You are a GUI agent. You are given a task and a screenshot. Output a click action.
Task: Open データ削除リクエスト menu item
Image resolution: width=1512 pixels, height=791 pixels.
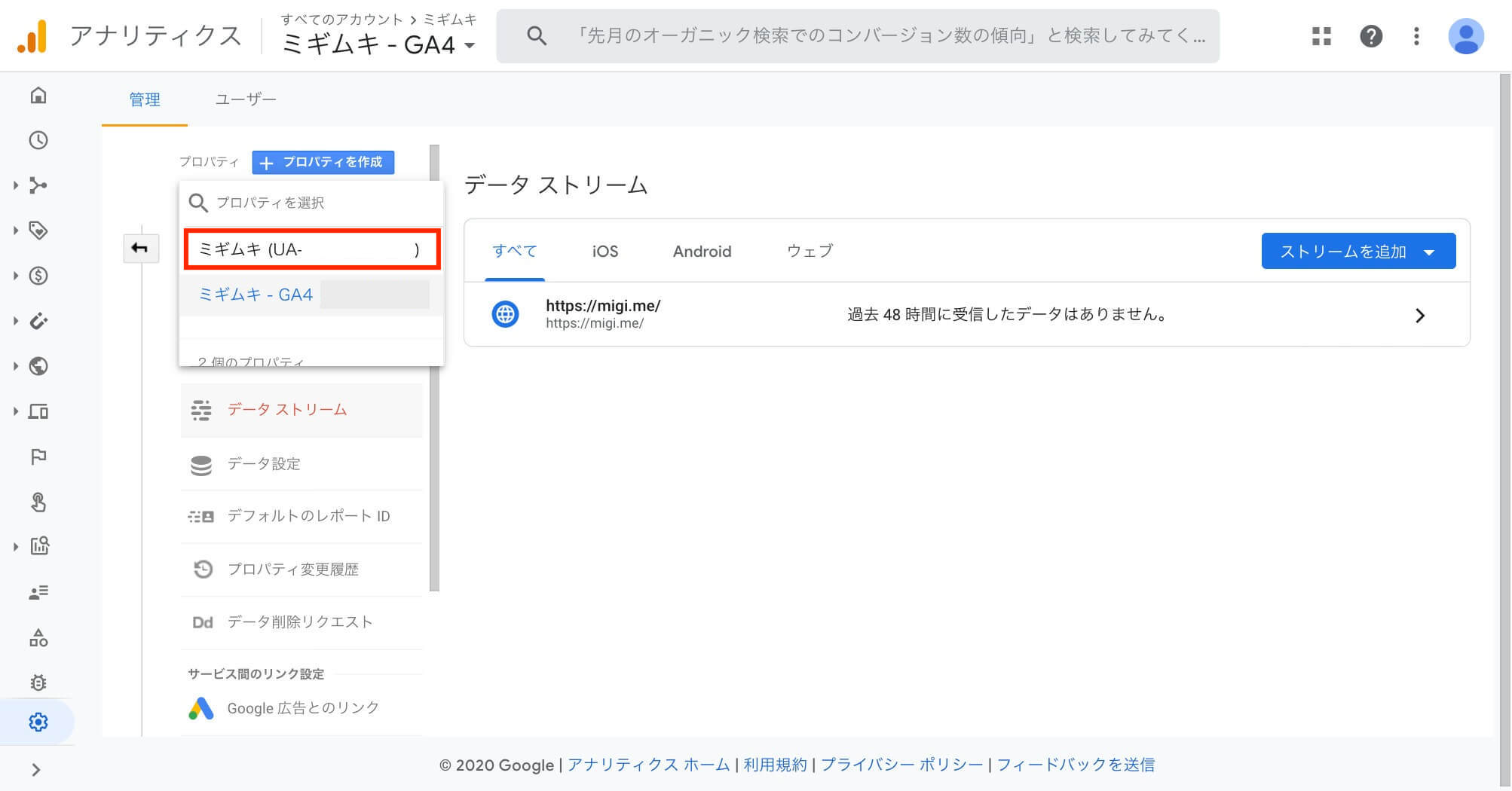click(x=301, y=622)
